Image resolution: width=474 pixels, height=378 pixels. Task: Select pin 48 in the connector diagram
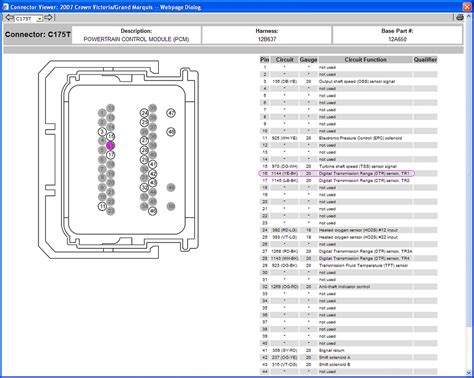tap(171, 132)
